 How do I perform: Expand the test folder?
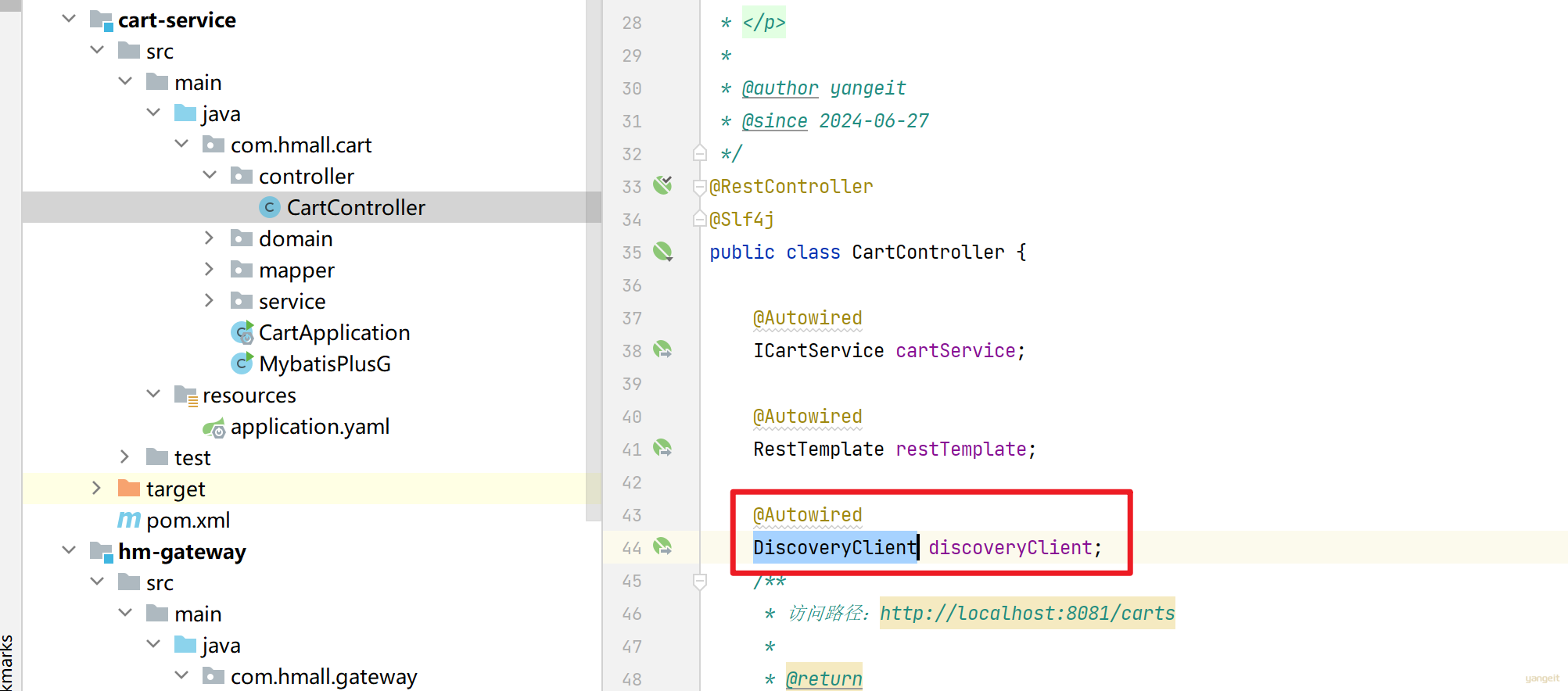pyautogui.click(x=124, y=456)
